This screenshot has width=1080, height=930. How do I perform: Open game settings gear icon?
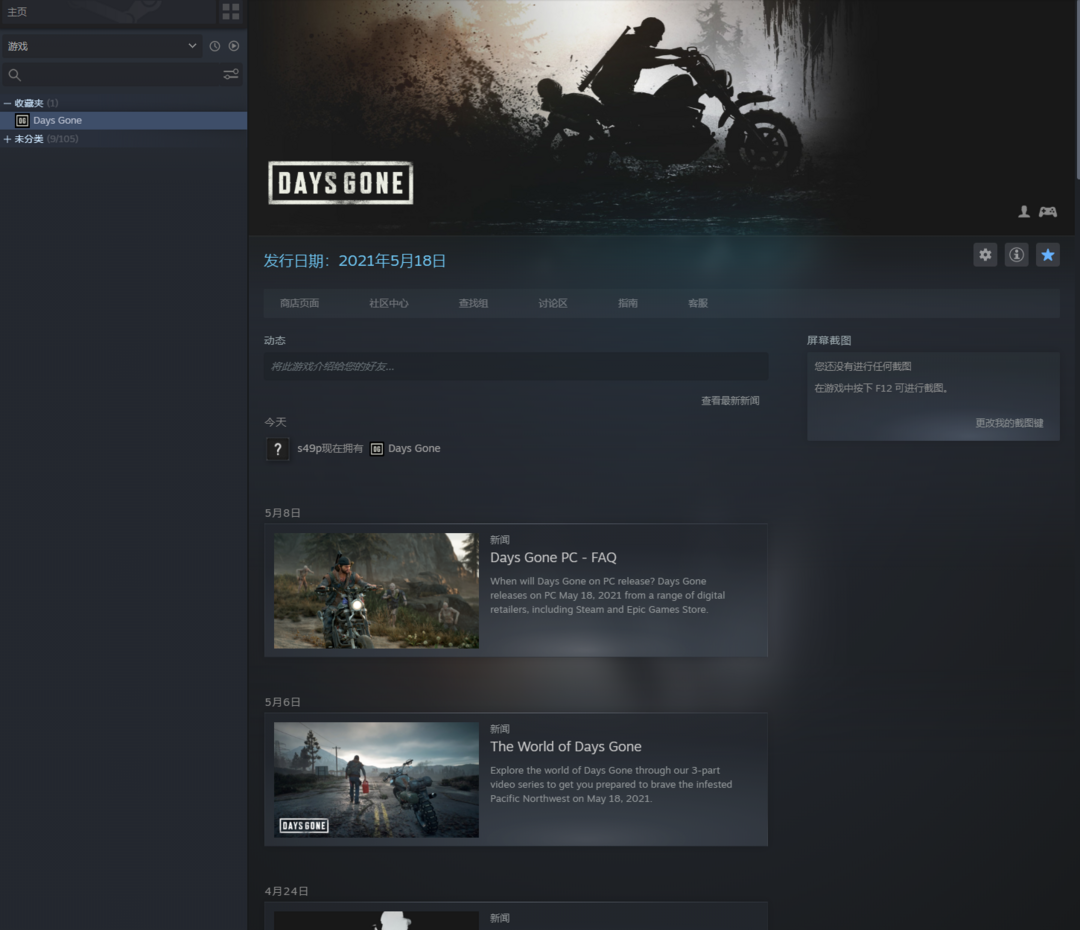[x=985, y=255]
